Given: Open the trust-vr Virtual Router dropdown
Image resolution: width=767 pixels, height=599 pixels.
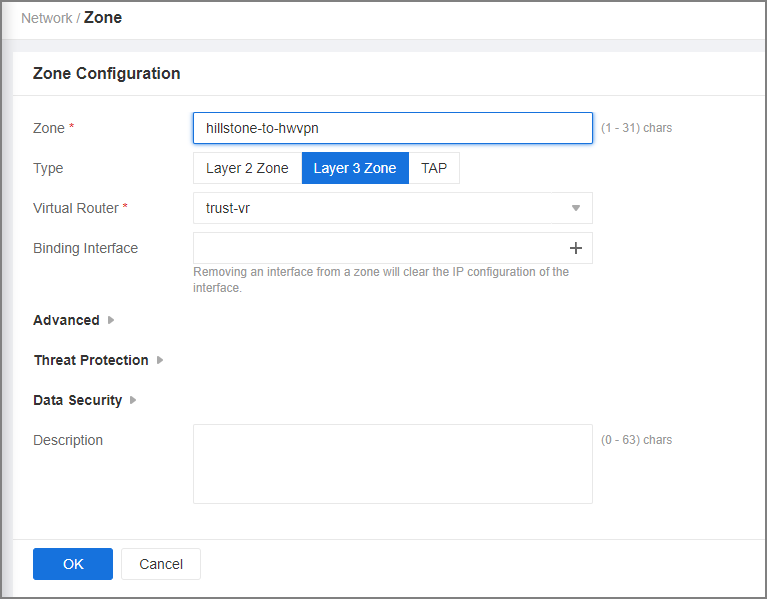Looking at the screenshot, I should click(393, 208).
